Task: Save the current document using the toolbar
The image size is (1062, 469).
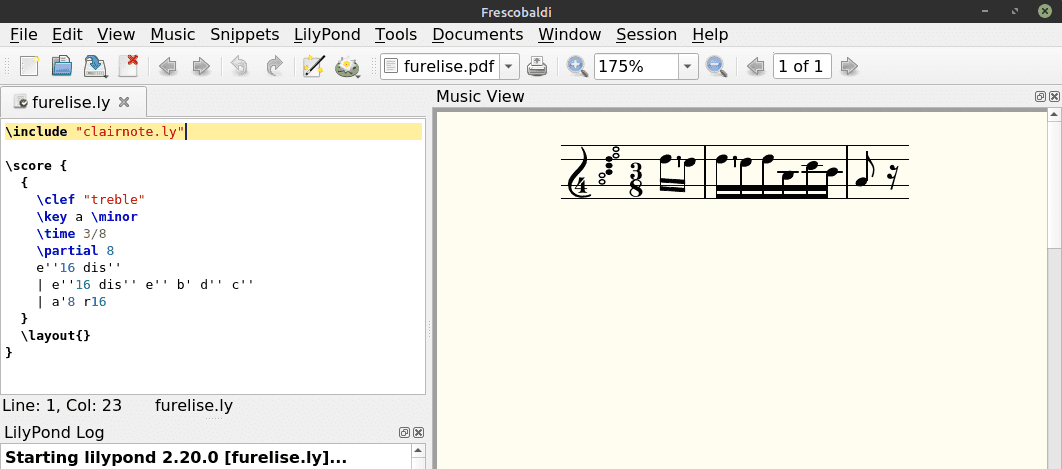Action: click(x=95, y=67)
